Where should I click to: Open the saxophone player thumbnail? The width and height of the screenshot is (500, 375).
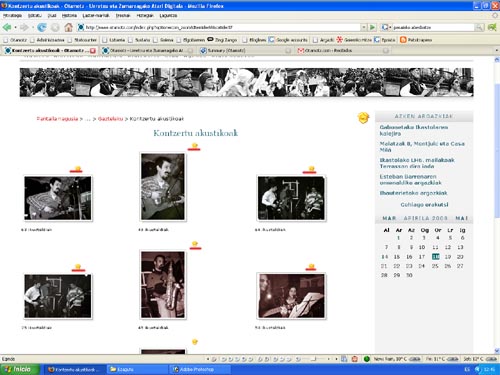163,284
